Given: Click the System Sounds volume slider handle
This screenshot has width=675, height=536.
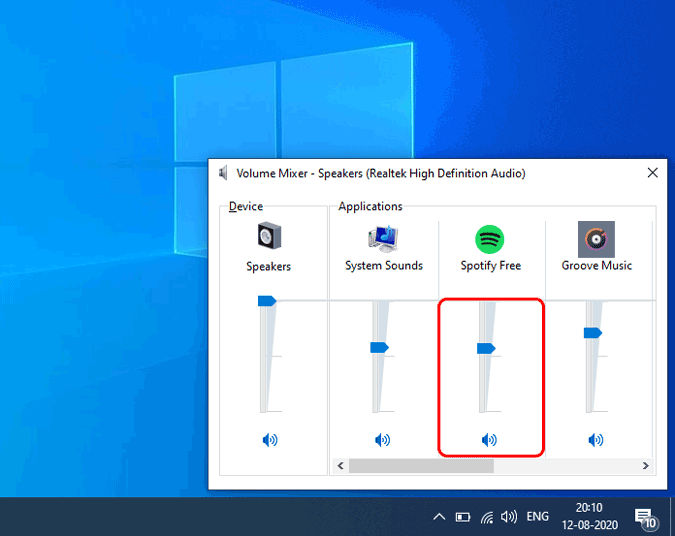Looking at the screenshot, I should click(x=379, y=347).
